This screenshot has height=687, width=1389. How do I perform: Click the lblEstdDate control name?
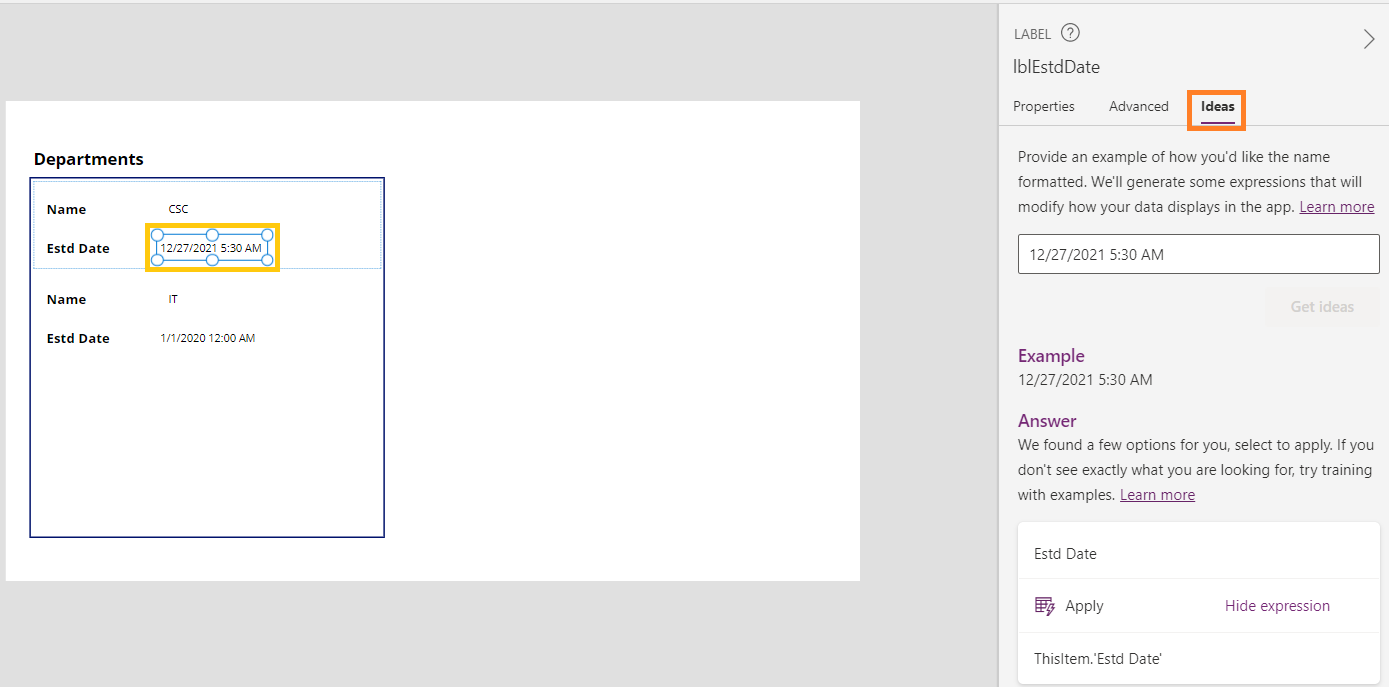pyautogui.click(x=1056, y=67)
